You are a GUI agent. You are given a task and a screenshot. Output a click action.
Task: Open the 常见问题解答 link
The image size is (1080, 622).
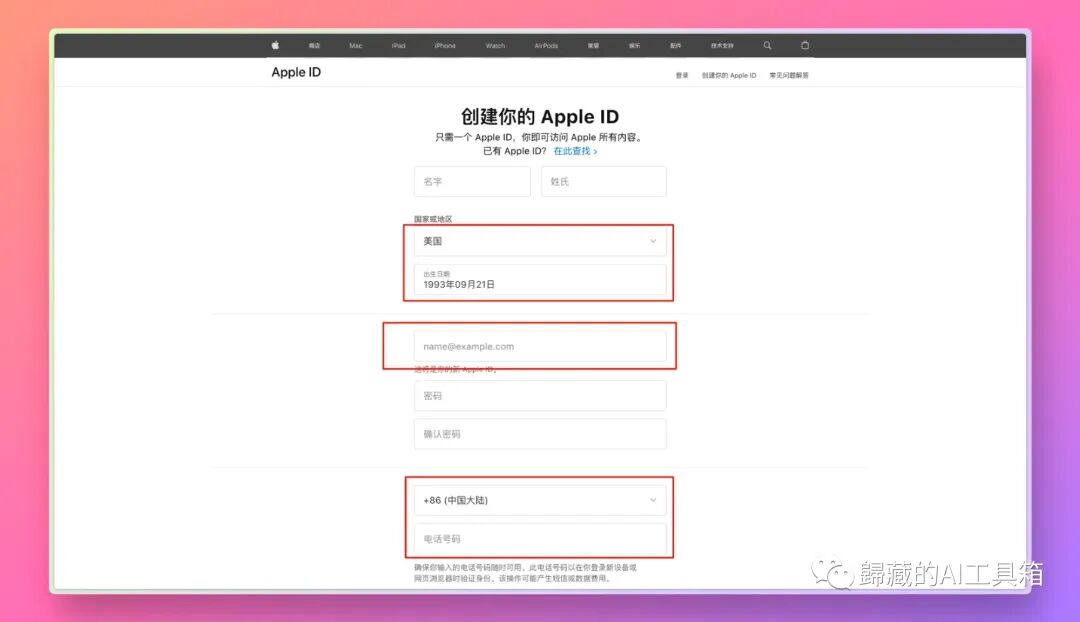[x=789, y=75]
